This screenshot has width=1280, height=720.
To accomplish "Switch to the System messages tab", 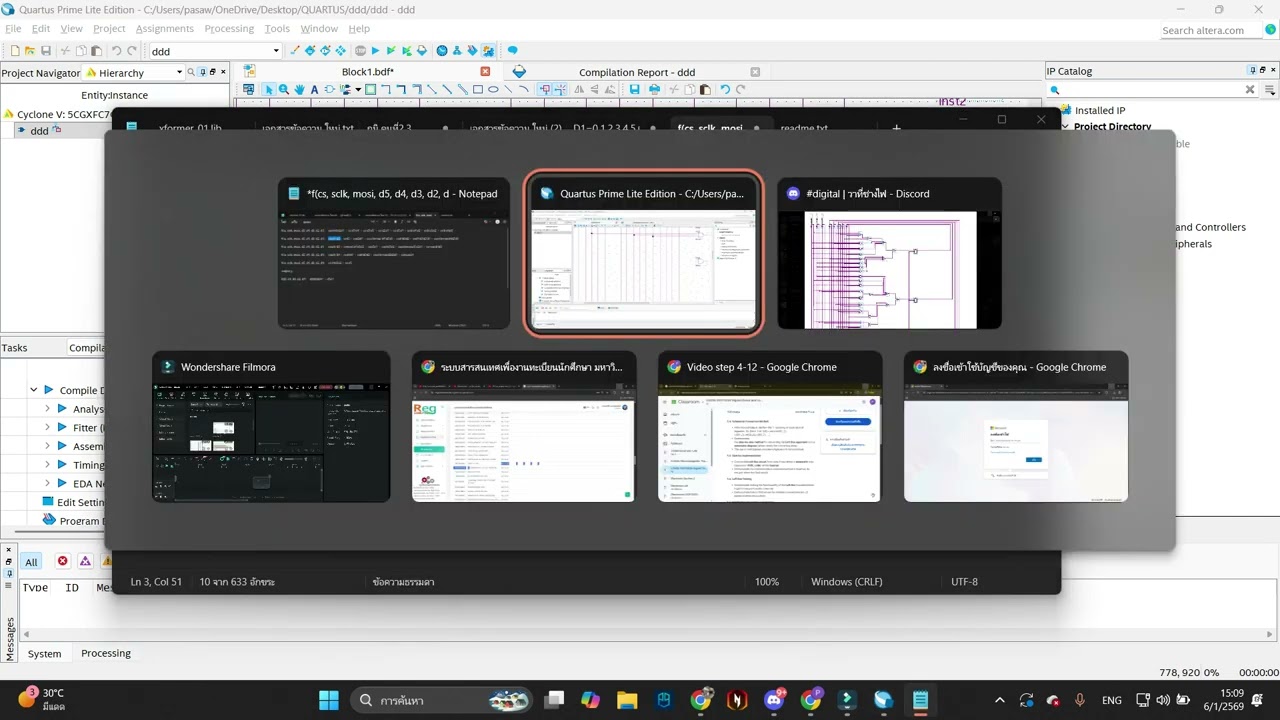I will (x=44, y=653).
